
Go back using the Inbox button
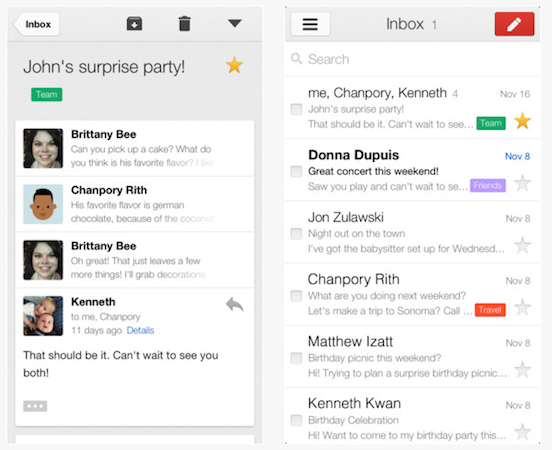pos(37,24)
